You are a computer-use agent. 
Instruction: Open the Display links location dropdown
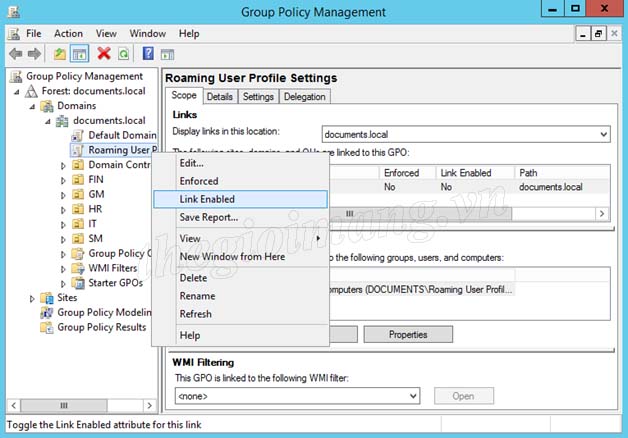[604, 135]
